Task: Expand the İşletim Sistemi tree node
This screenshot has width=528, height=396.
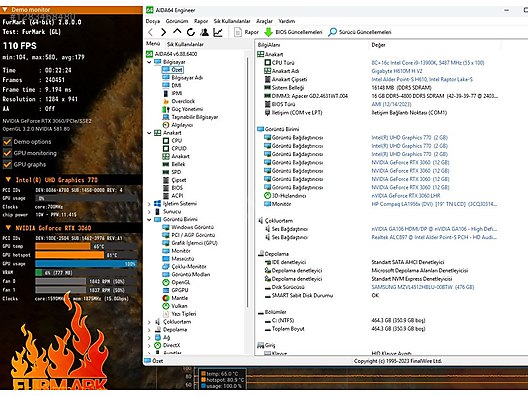Action: (x=149, y=204)
